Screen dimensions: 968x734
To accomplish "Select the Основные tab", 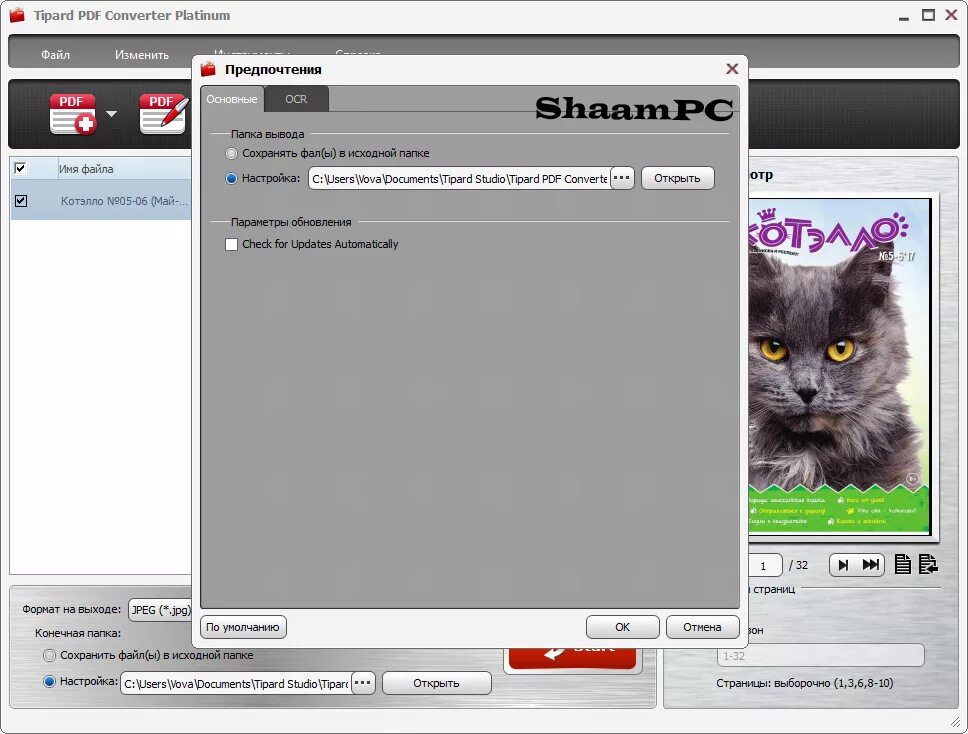I will (232, 99).
